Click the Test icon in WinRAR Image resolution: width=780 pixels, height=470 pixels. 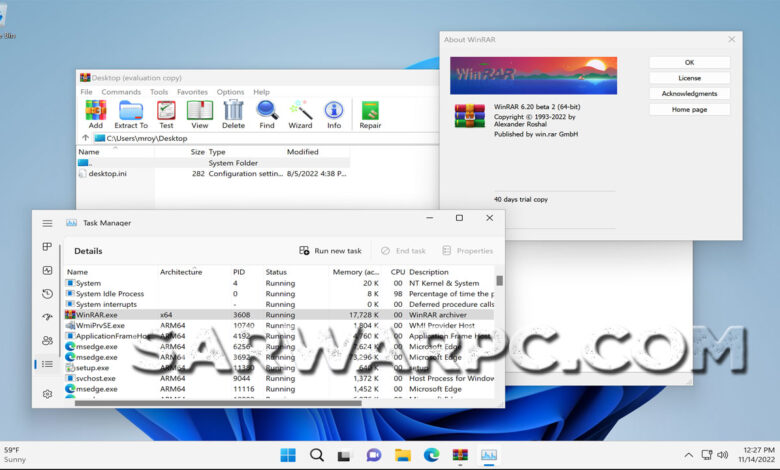(x=166, y=114)
